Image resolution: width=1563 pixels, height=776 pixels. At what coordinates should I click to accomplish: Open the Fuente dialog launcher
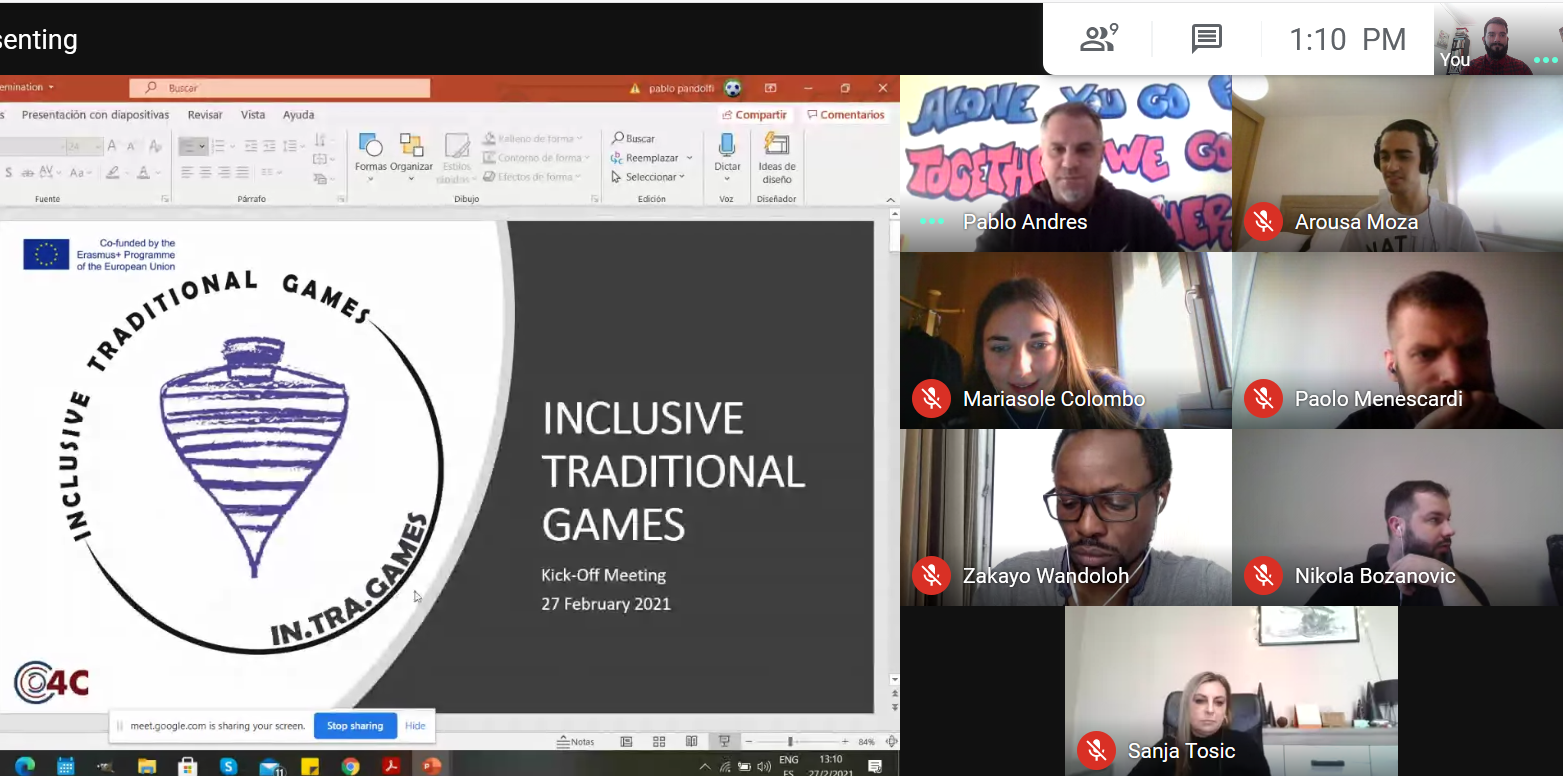(165, 199)
